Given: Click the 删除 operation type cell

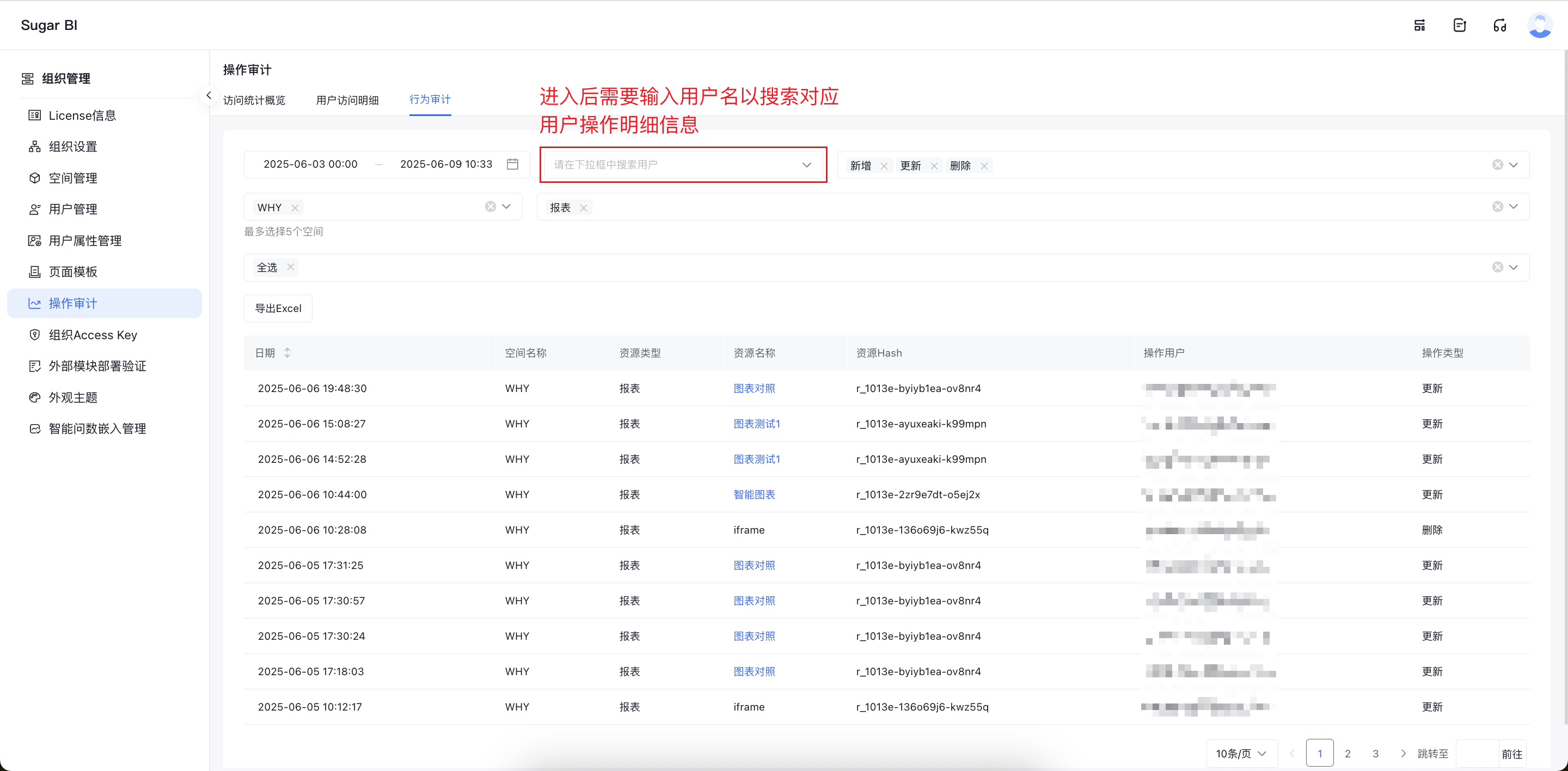Looking at the screenshot, I should pos(1432,530).
